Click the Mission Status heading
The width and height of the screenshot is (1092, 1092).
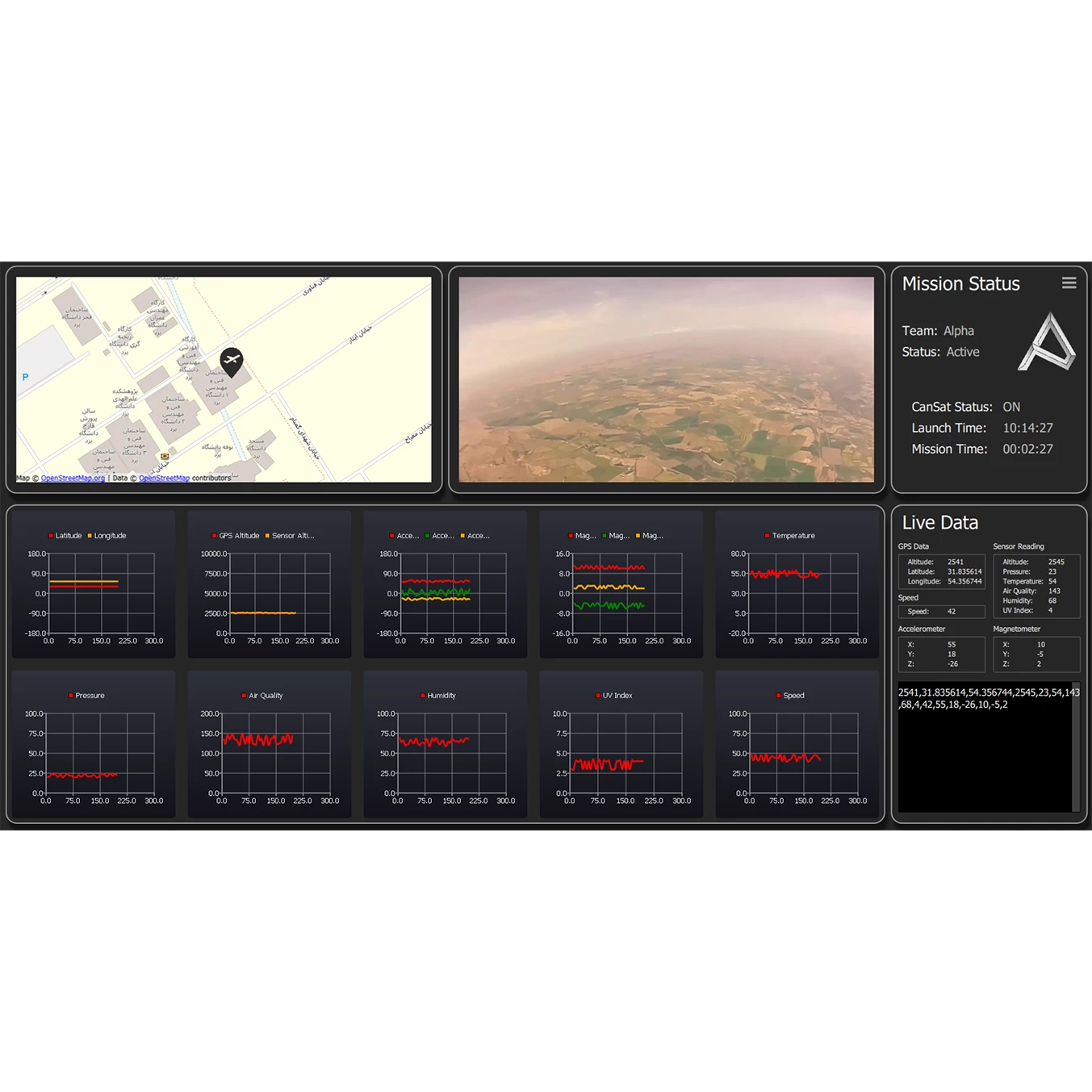(960, 283)
